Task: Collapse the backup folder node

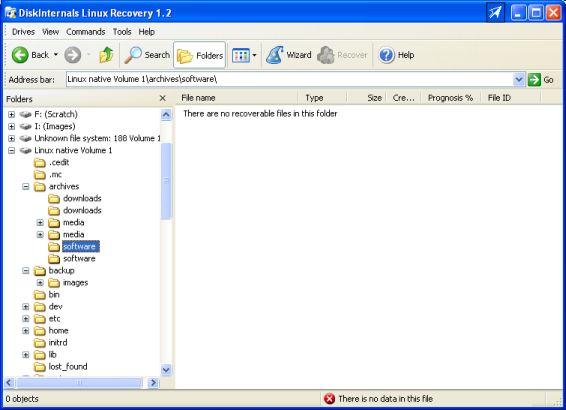Action: (26, 271)
